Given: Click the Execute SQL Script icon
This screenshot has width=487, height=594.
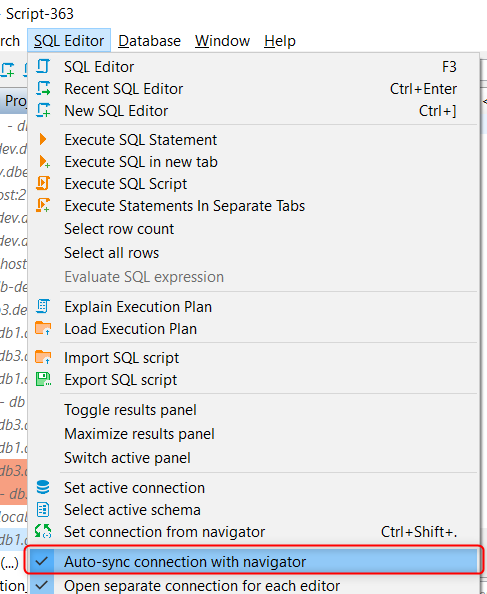Looking at the screenshot, I should pyautogui.click(x=43, y=183).
